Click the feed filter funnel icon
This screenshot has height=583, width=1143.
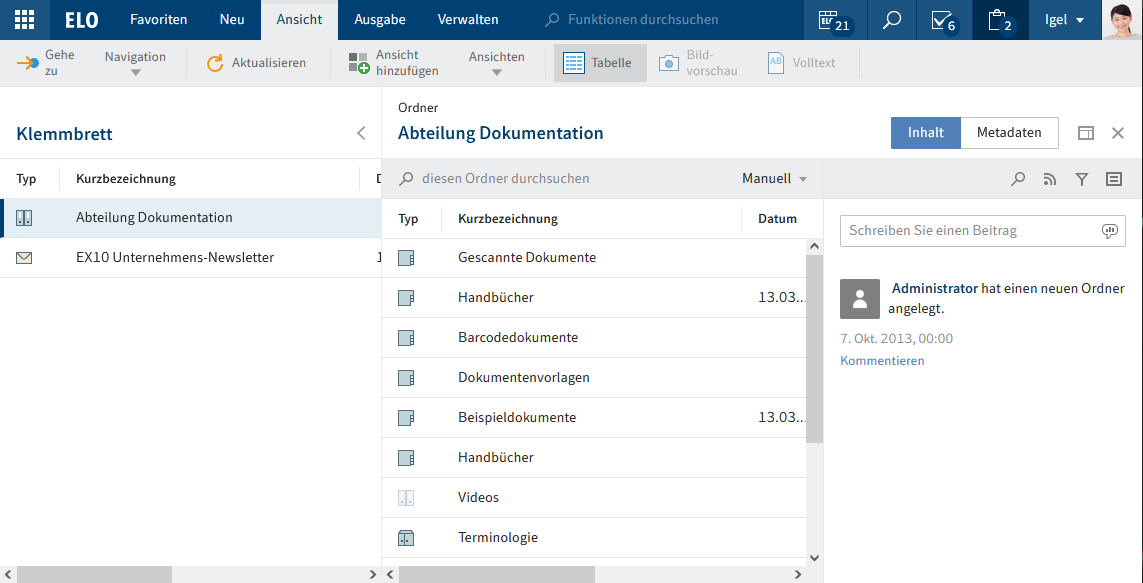pyautogui.click(x=1081, y=179)
